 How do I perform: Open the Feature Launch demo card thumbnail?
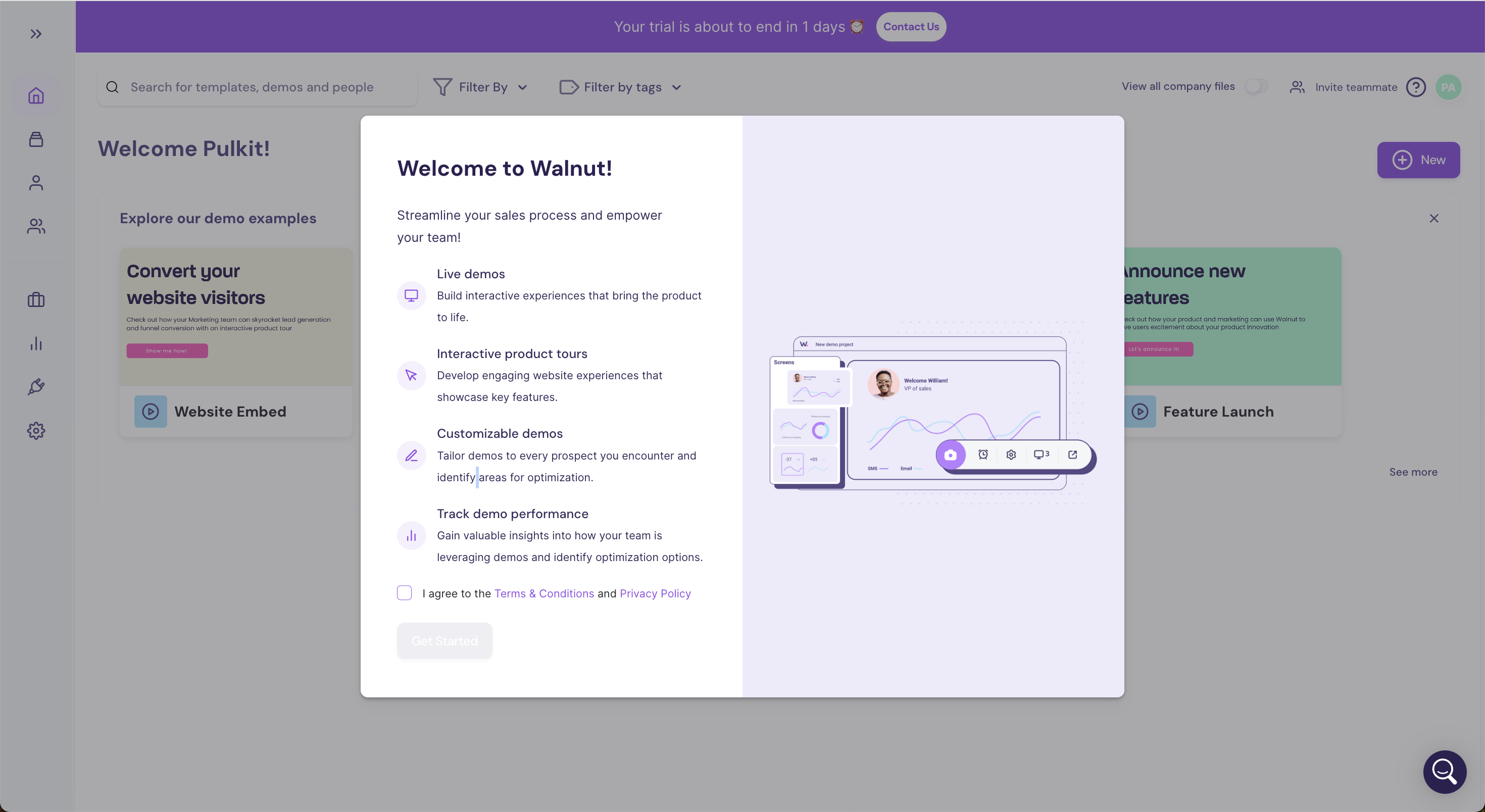point(1232,317)
